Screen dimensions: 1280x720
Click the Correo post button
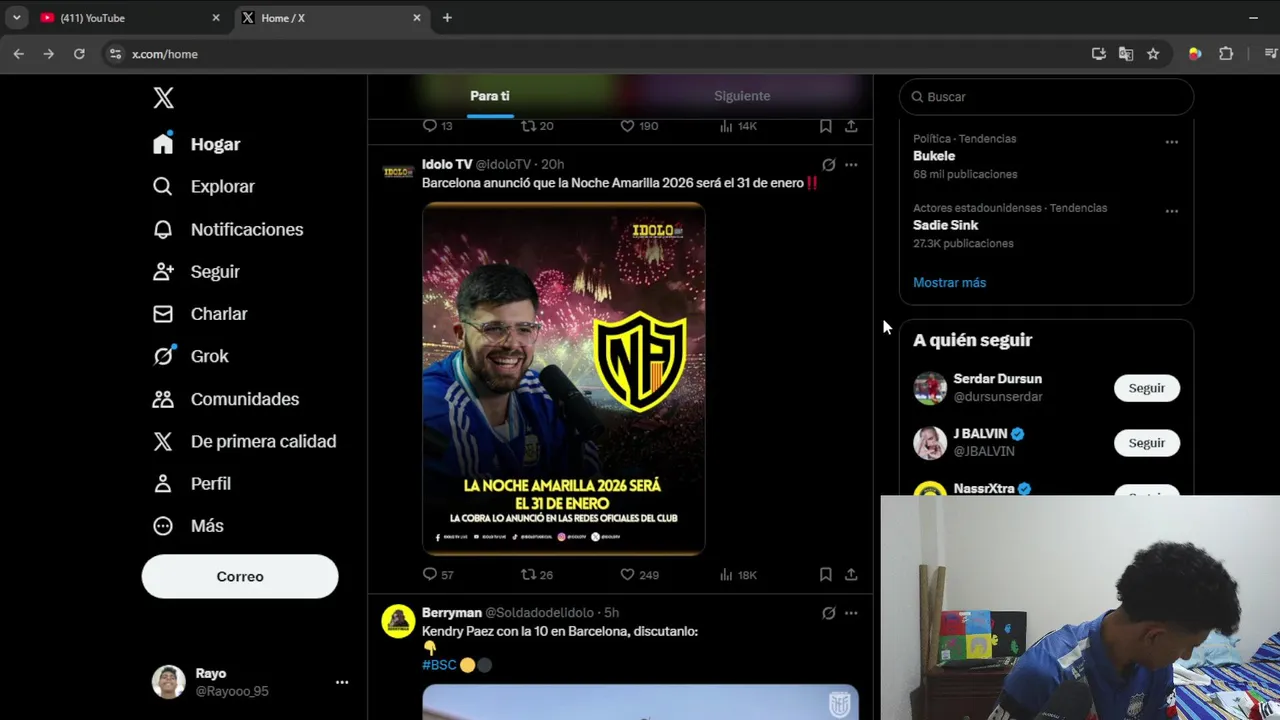[240, 576]
